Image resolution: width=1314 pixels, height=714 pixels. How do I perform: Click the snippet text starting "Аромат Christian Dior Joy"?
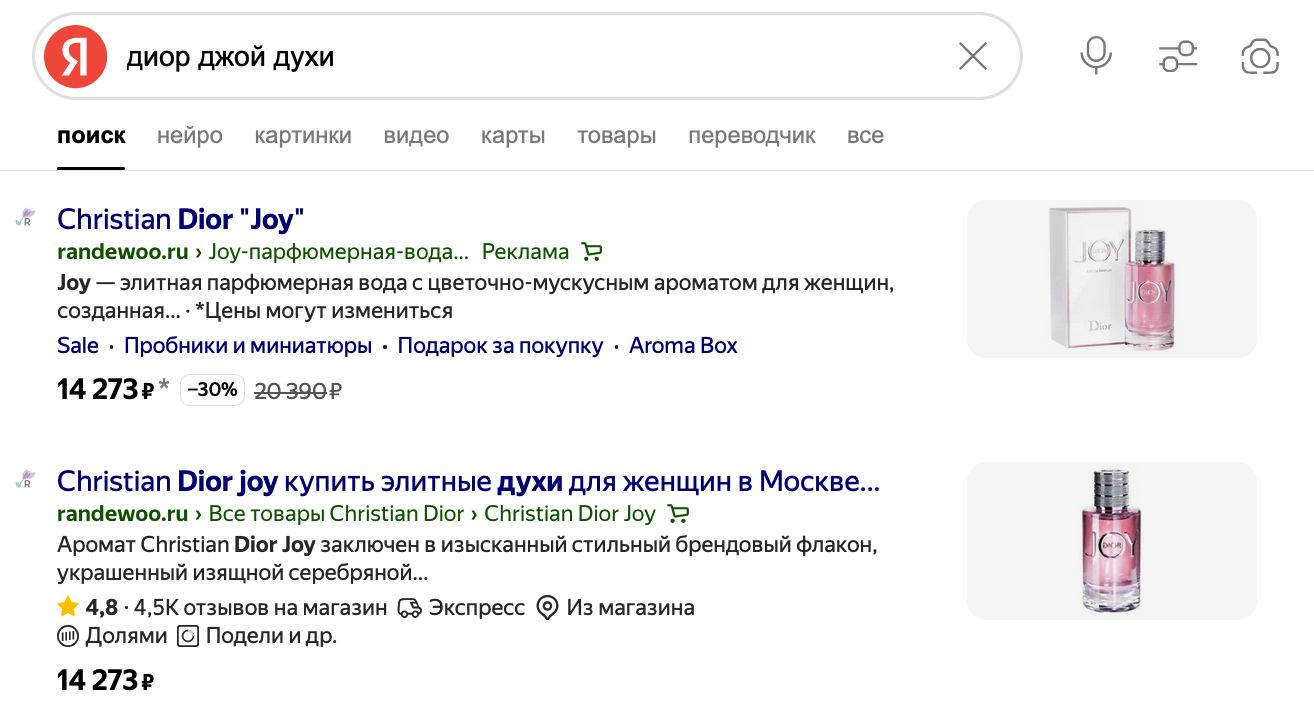point(467,560)
